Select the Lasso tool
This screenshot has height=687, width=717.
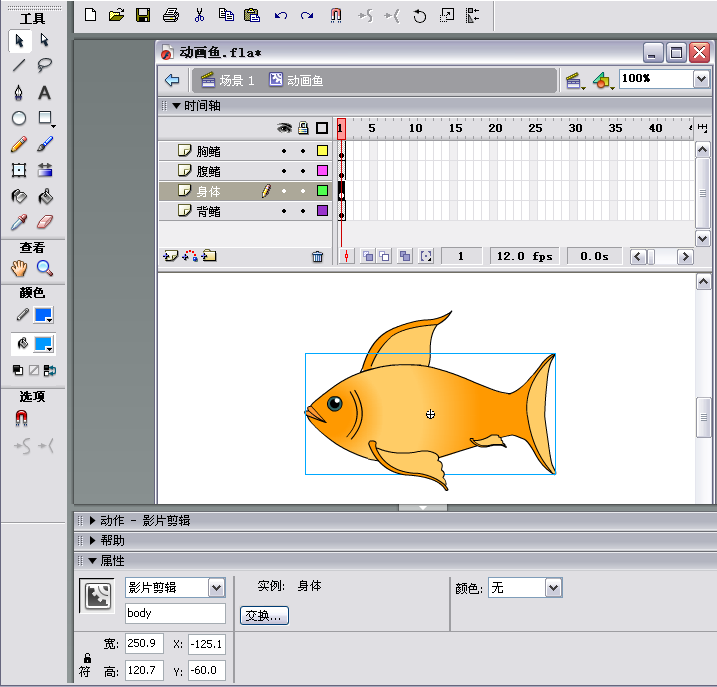[x=45, y=66]
